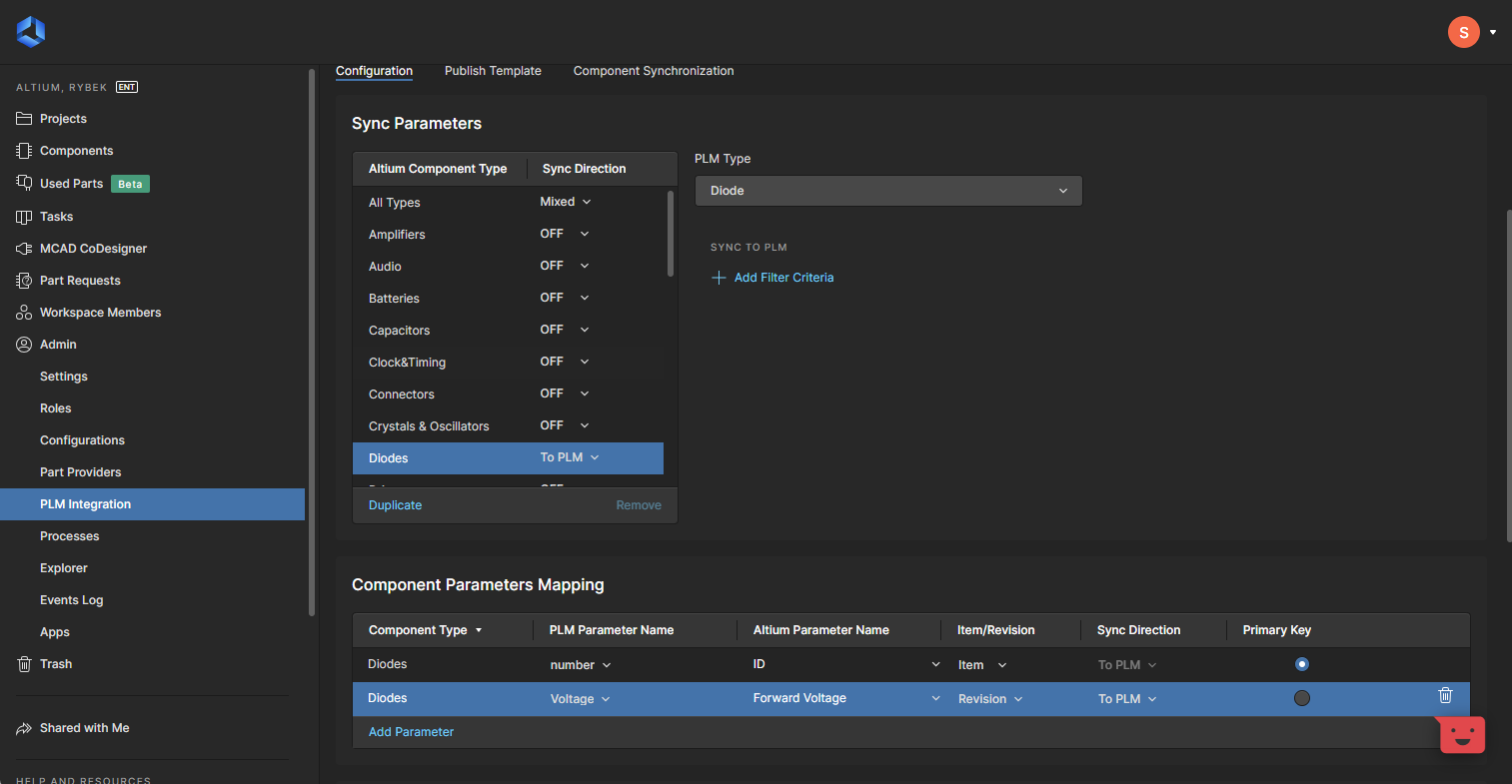Select the Diodes row in type list

point(508,458)
